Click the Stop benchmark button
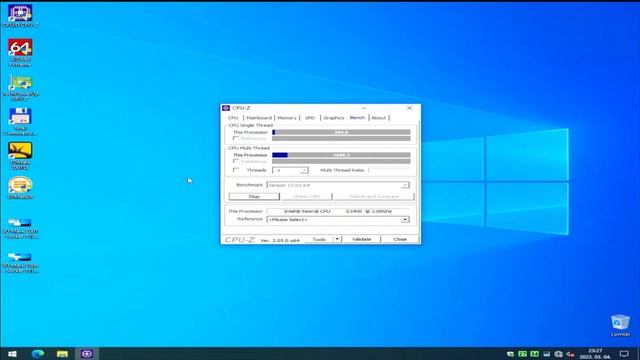 (254, 196)
